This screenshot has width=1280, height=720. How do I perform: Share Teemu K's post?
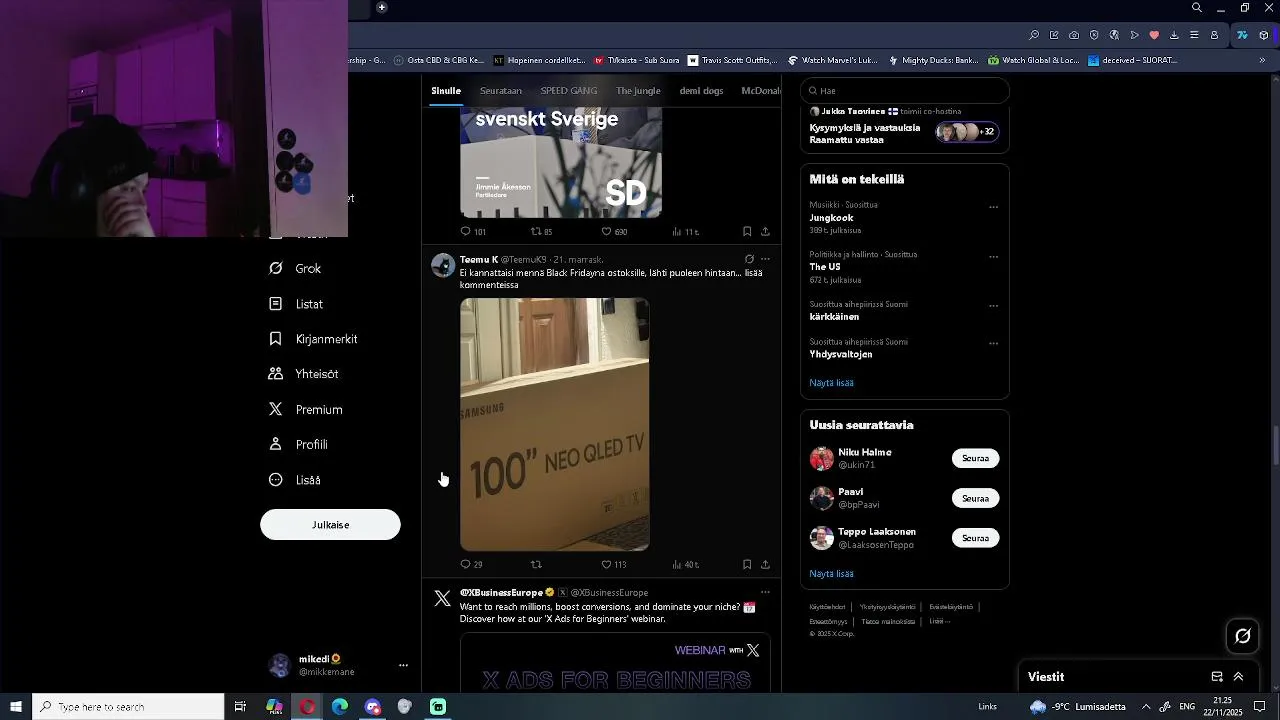click(x=765, y=564)
